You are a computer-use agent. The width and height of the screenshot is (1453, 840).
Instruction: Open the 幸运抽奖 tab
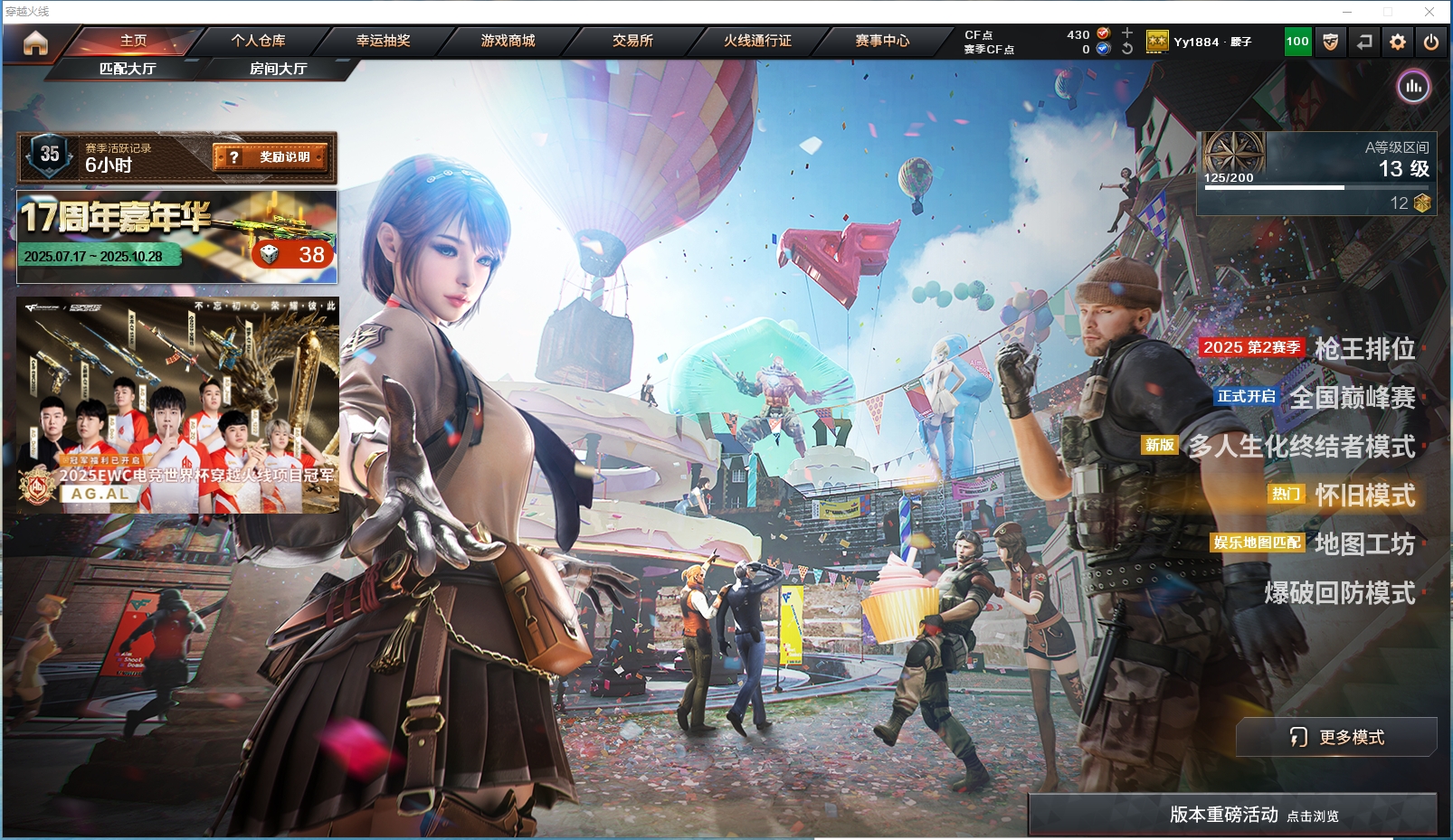coord(383,41)
